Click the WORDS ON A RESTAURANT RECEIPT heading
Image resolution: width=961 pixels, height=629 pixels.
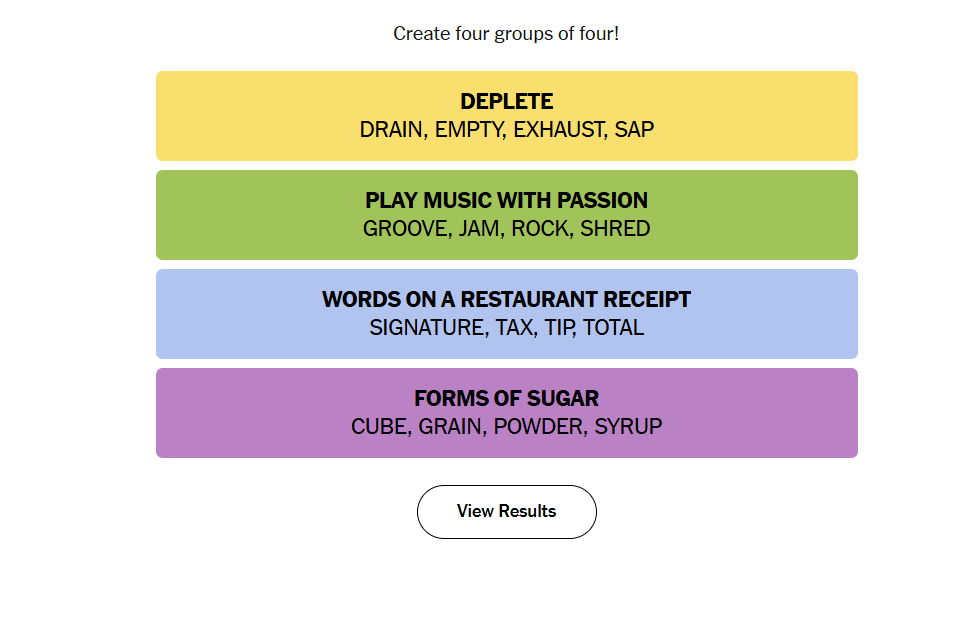pyautogui.click(x=506, y=299)
